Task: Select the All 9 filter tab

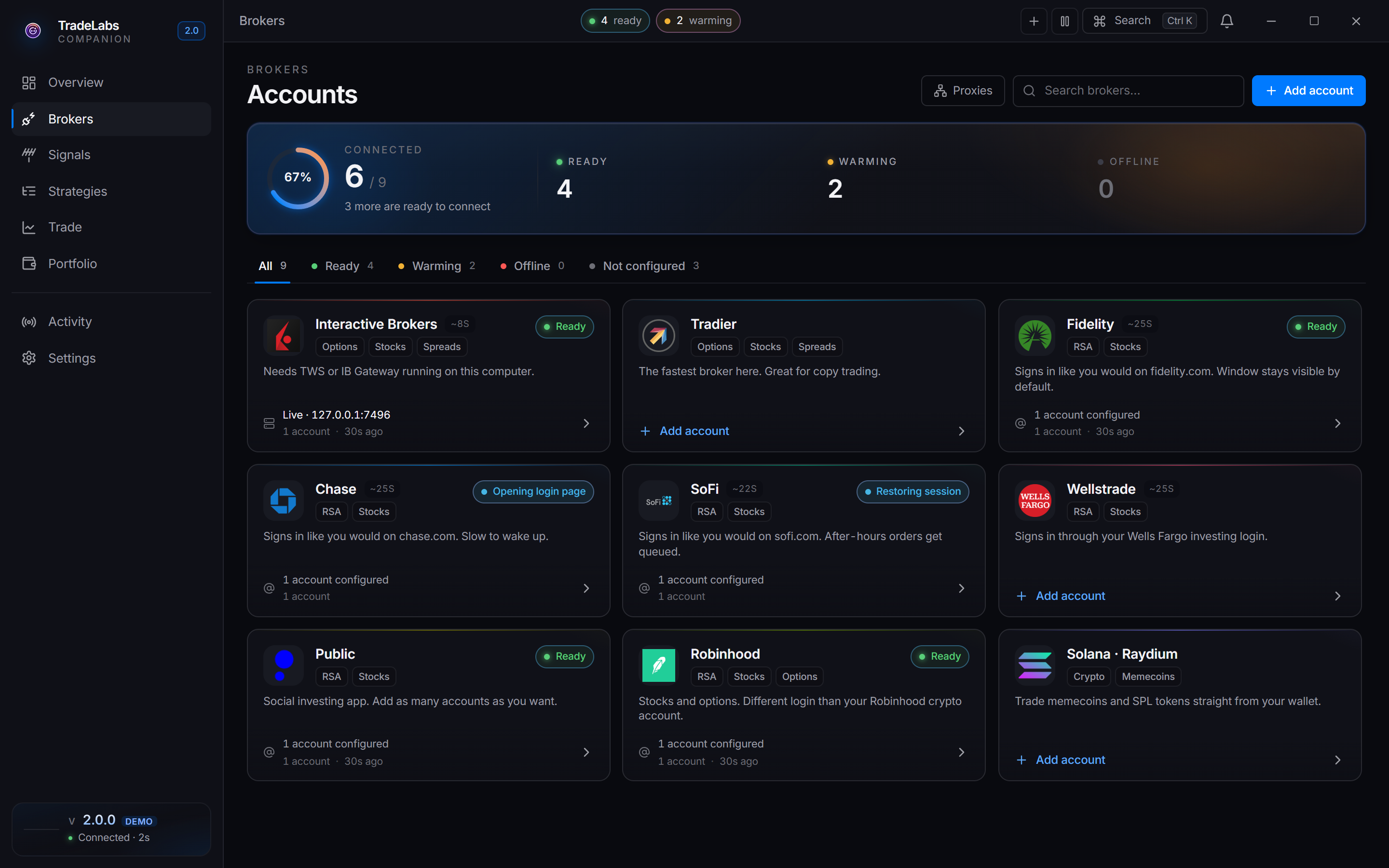Action: click(x=272, y=266)
